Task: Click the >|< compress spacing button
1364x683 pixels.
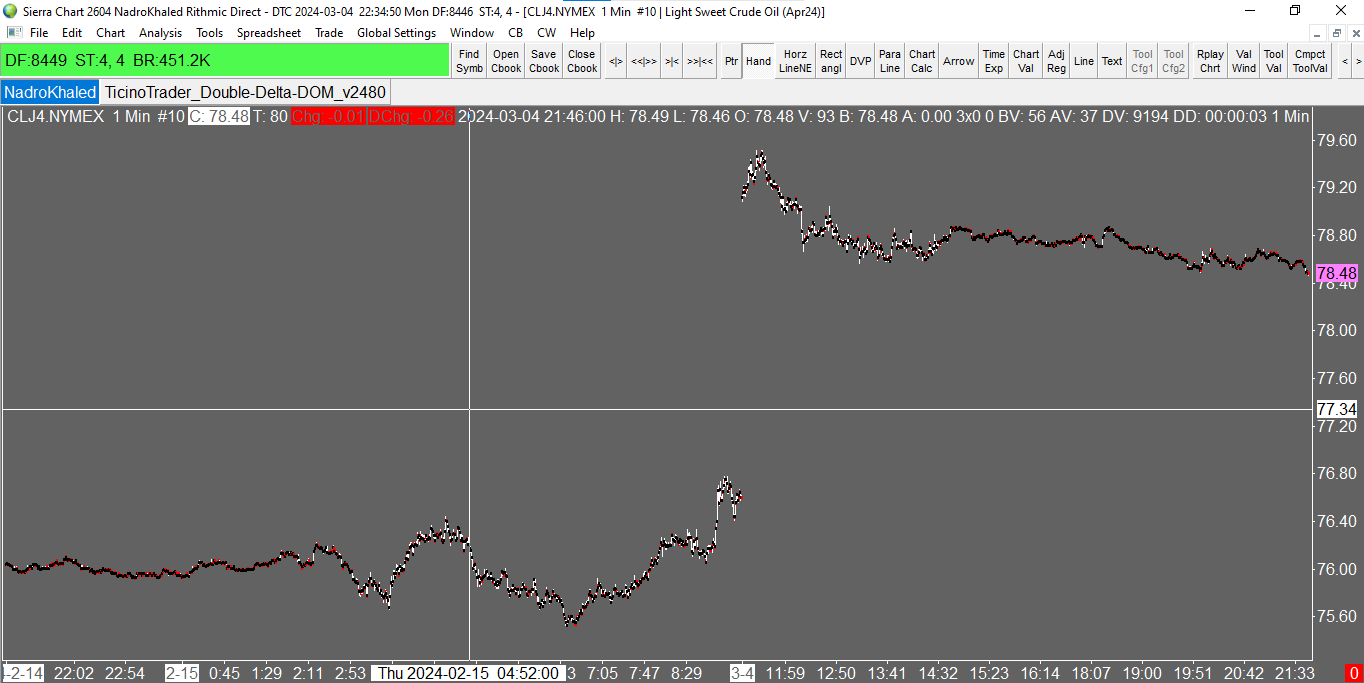Action: tap(673, 61)
